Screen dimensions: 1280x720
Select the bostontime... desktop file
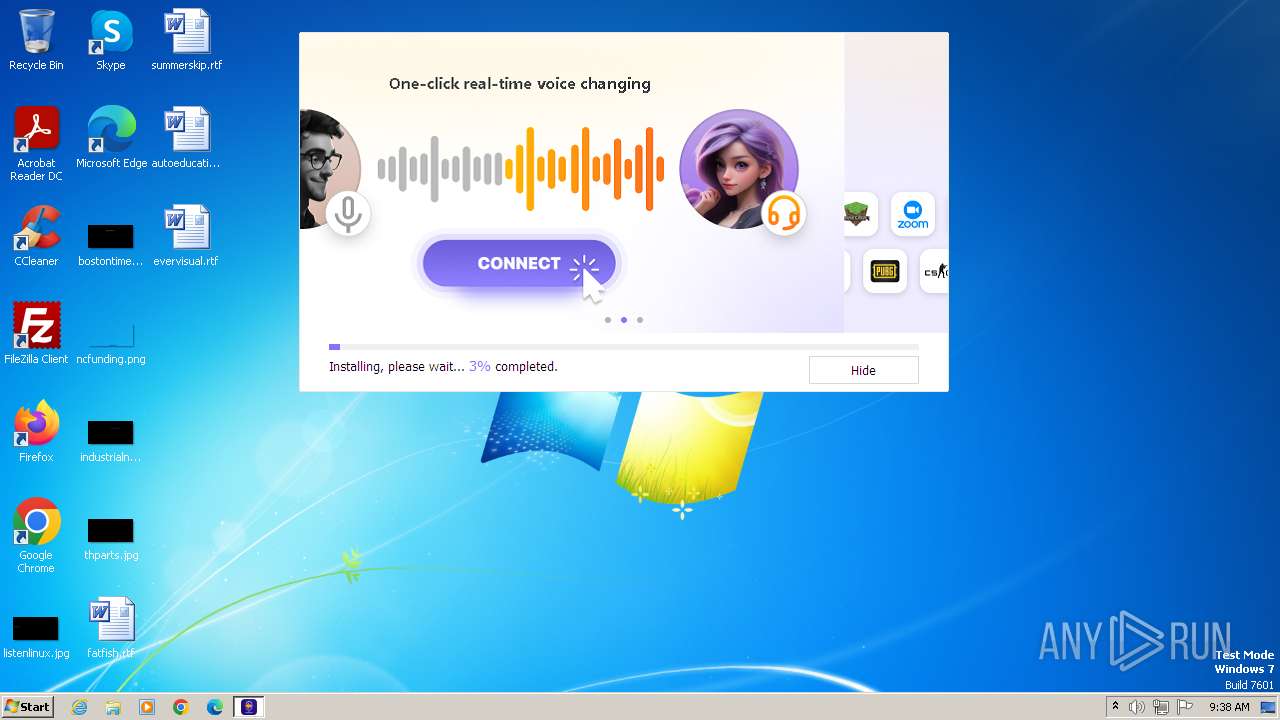(x=110, y=244)
